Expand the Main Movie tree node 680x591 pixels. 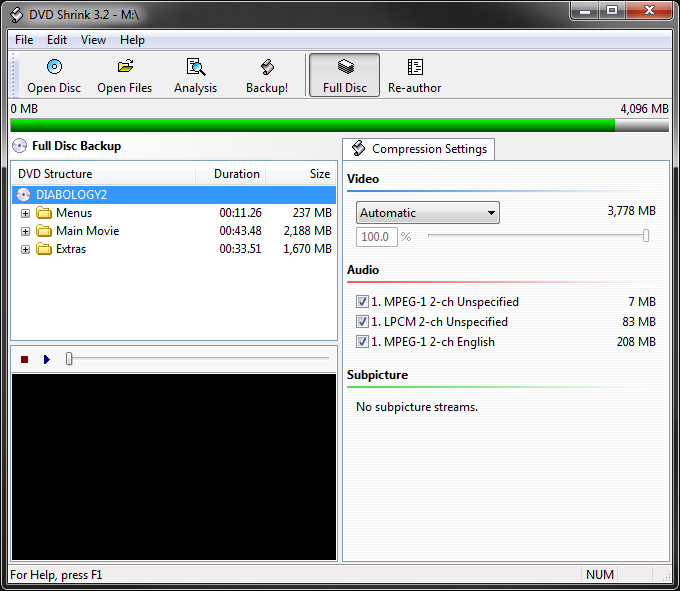26,231
